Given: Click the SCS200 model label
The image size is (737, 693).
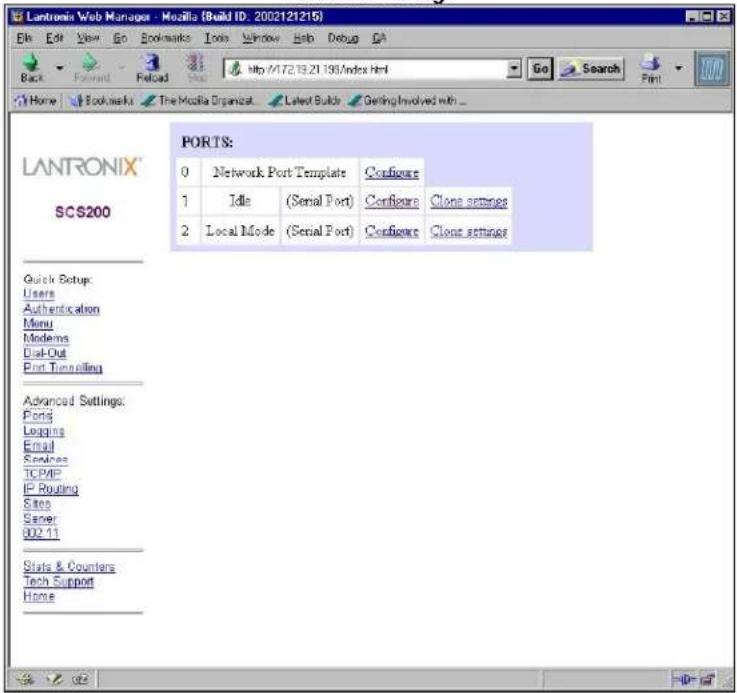Looking at the screenshot, I should point(83,212).
